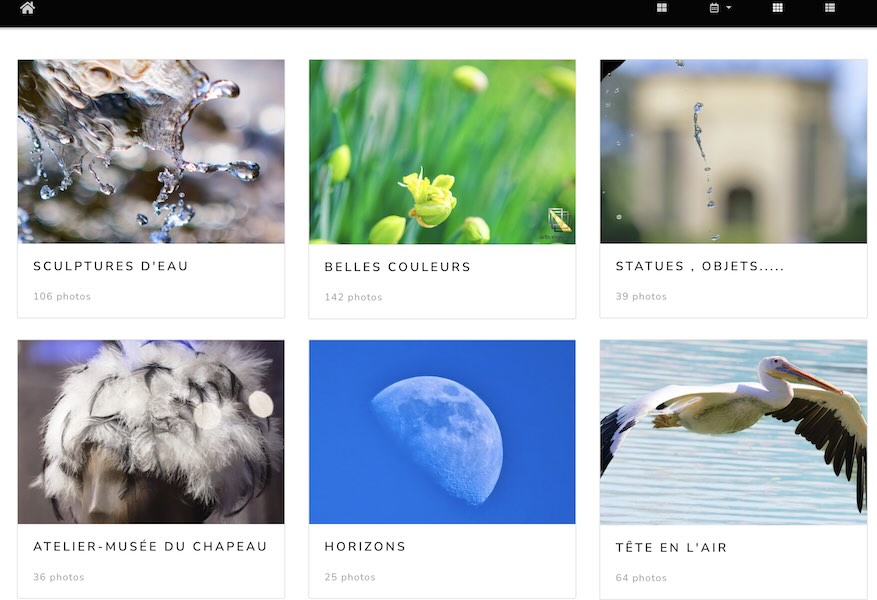Click the STATUES , OBJETS title link
877x600 pixels.
tap(700, 266)
